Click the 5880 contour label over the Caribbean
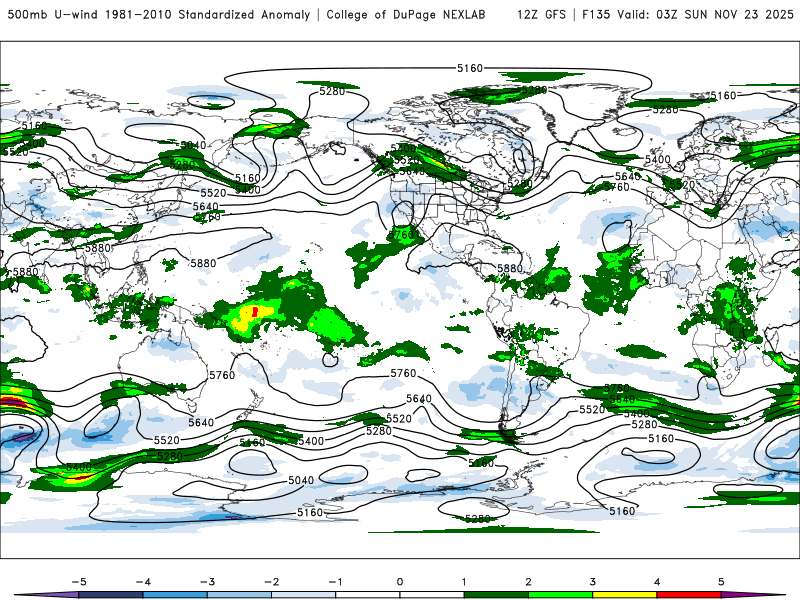 (510, 268)
